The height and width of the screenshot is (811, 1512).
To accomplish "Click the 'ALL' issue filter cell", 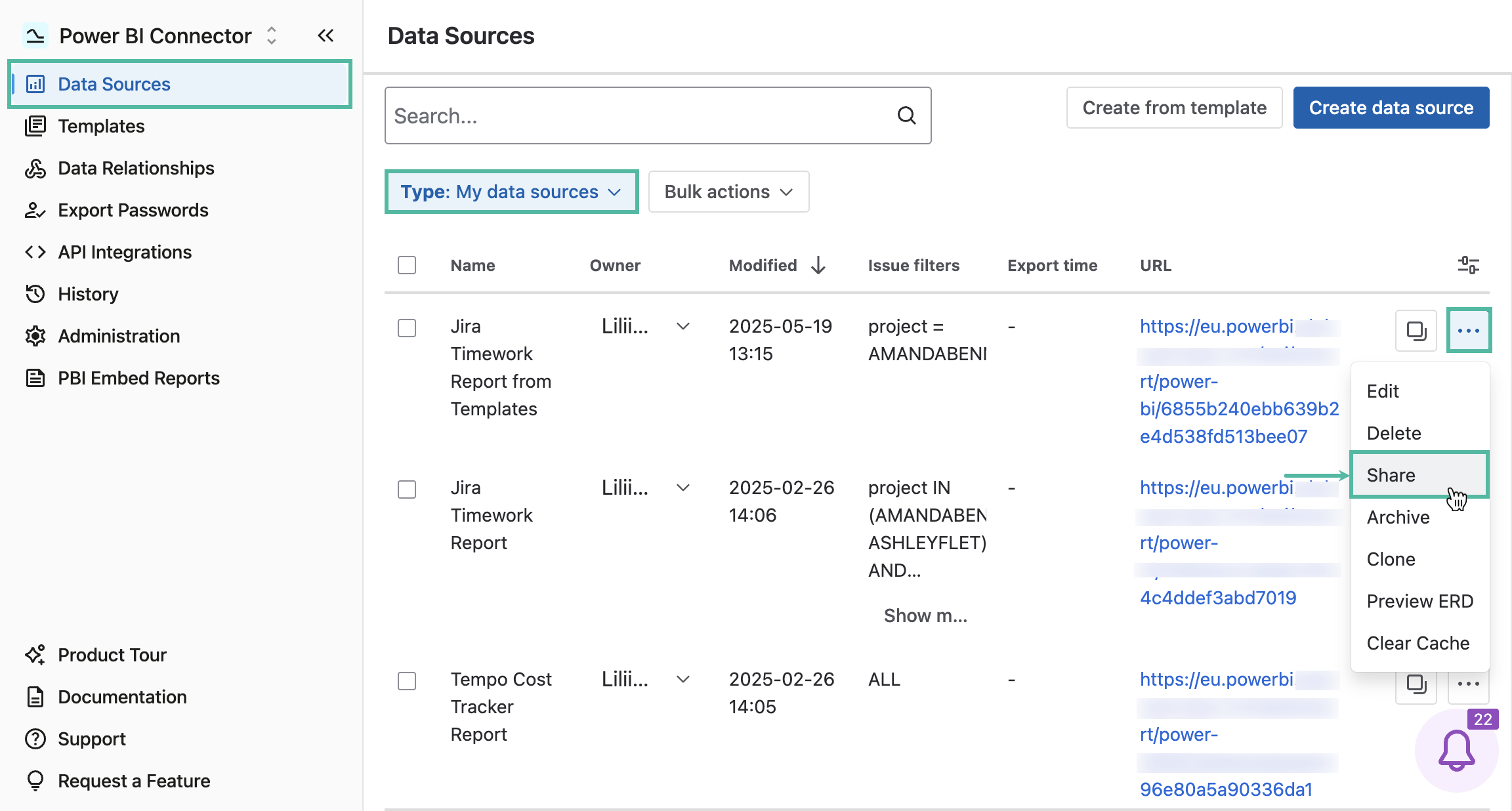I will click(x=884, y=679).
